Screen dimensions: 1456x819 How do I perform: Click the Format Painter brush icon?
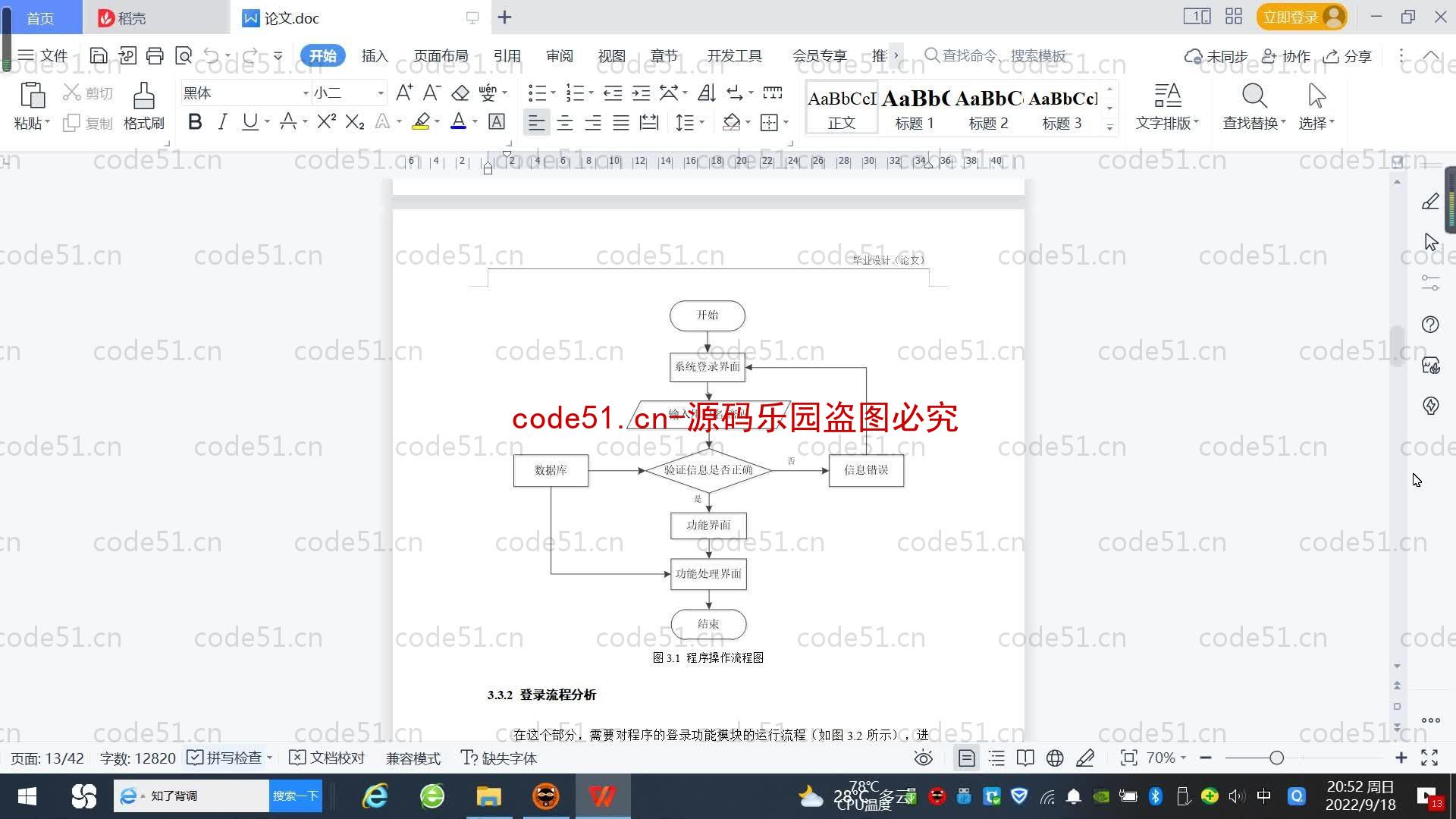(x=144, y=96)
